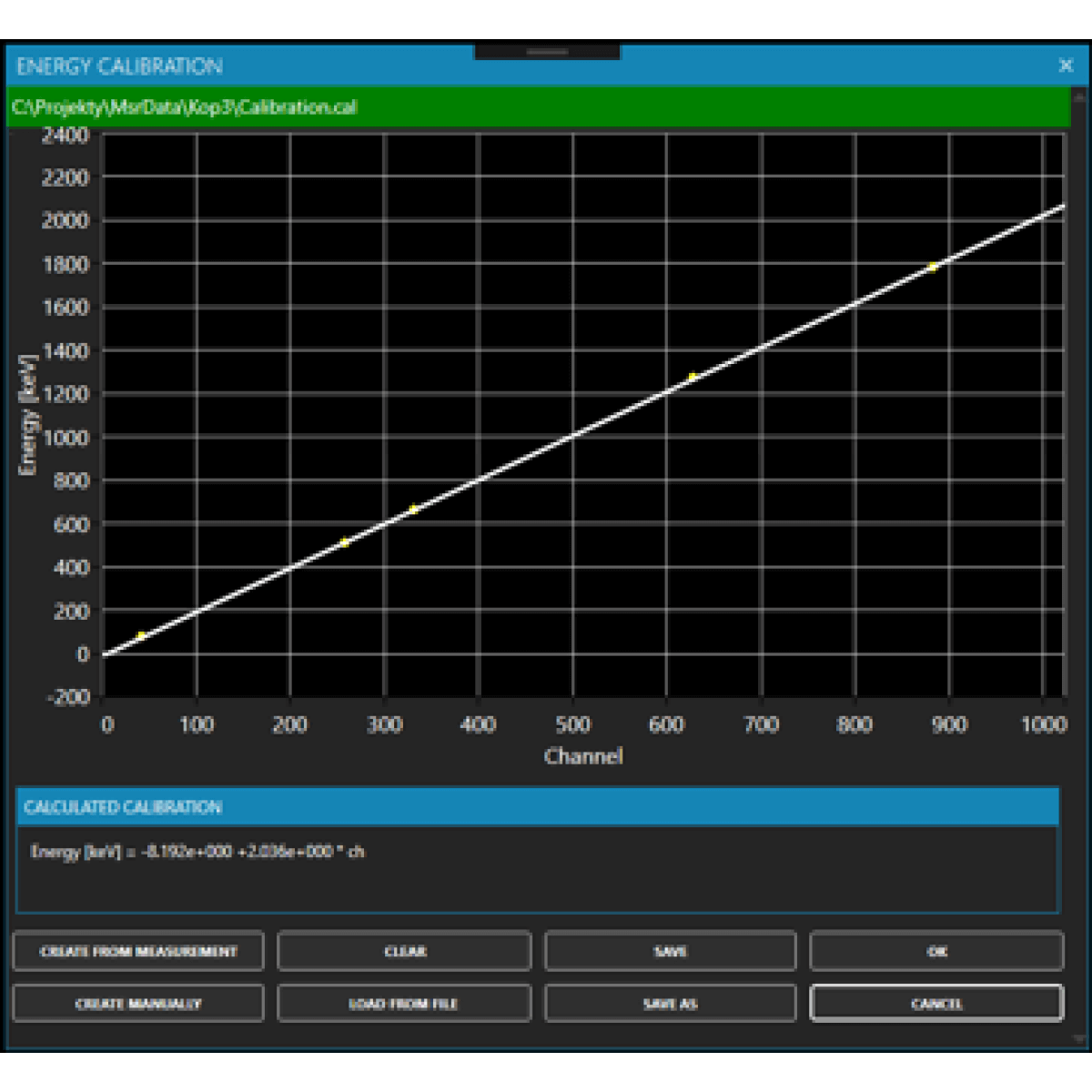Open the Save As option
The height and width of the screenshot is (1092, 1092).
coord(670,1004)
